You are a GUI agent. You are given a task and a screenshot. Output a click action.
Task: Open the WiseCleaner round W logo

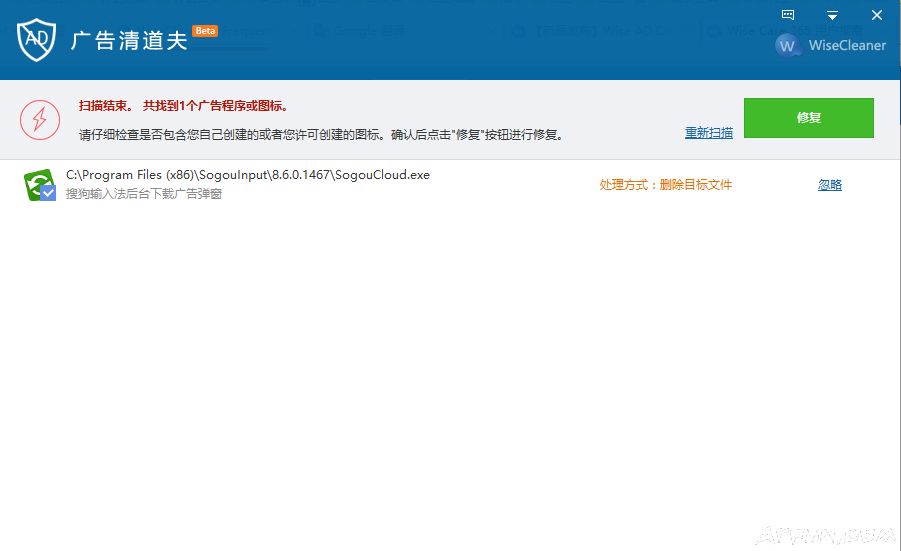point(788,46)
